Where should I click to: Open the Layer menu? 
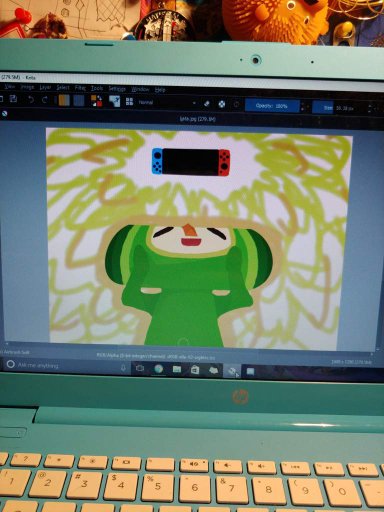tap(45, 87)
